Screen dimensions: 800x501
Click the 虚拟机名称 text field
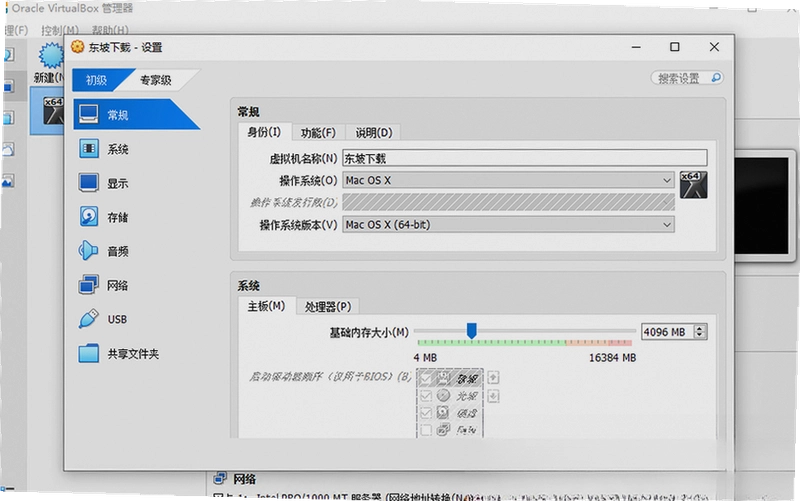tap(524, 158)
